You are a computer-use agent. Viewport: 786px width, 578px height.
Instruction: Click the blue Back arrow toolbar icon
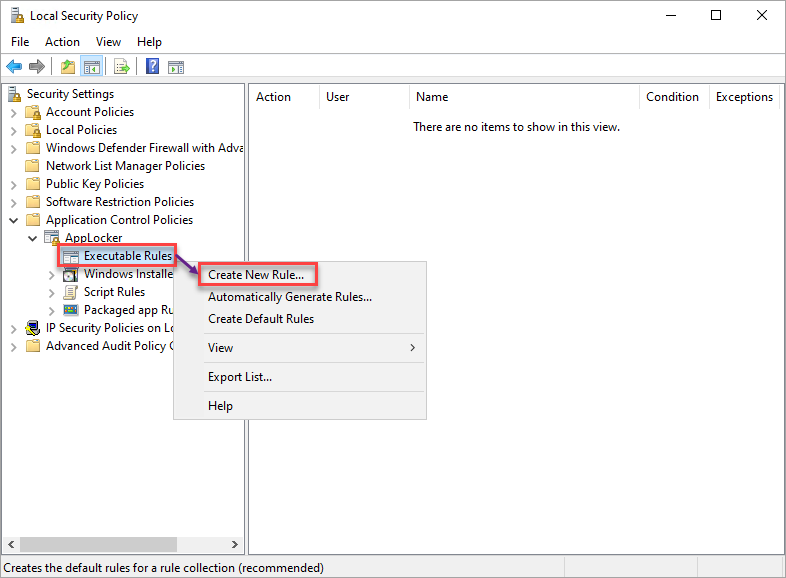pos(14,66)
